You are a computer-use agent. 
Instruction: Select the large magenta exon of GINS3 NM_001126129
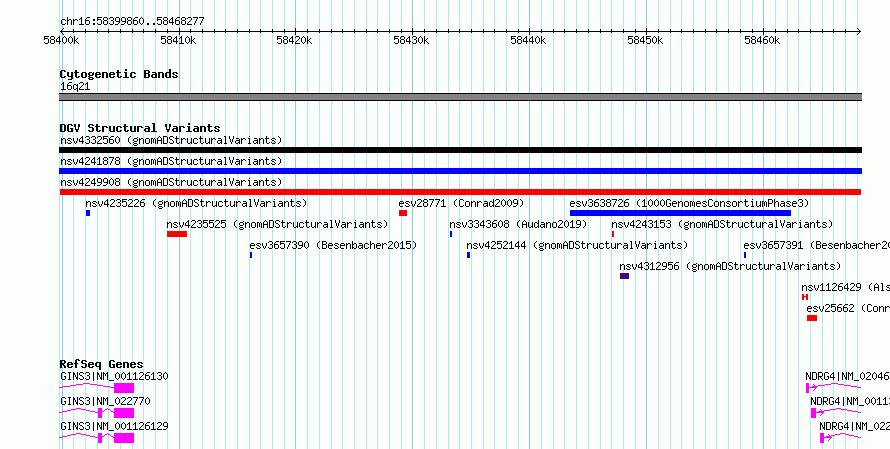[x=124, y=438]
